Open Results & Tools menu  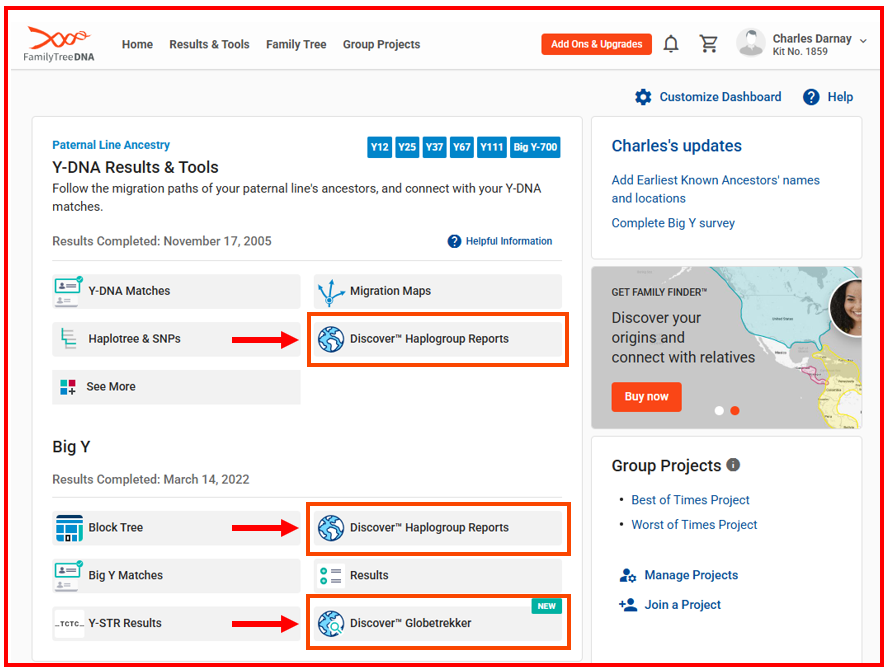click(209, 44)
